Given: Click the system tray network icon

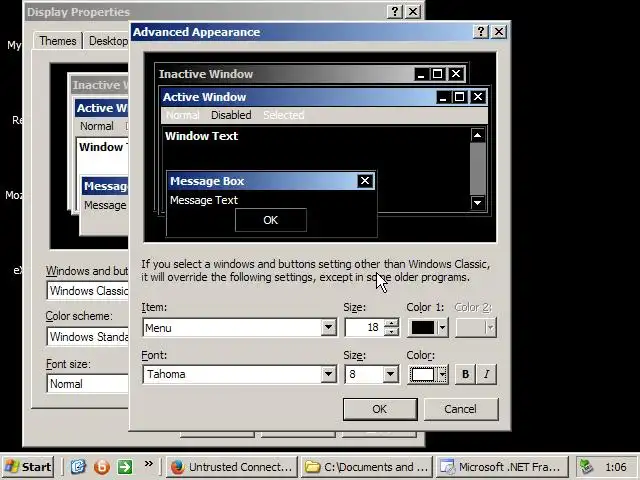Looking at the screenshot, I should pyautogui.click(x=586, y=467).
